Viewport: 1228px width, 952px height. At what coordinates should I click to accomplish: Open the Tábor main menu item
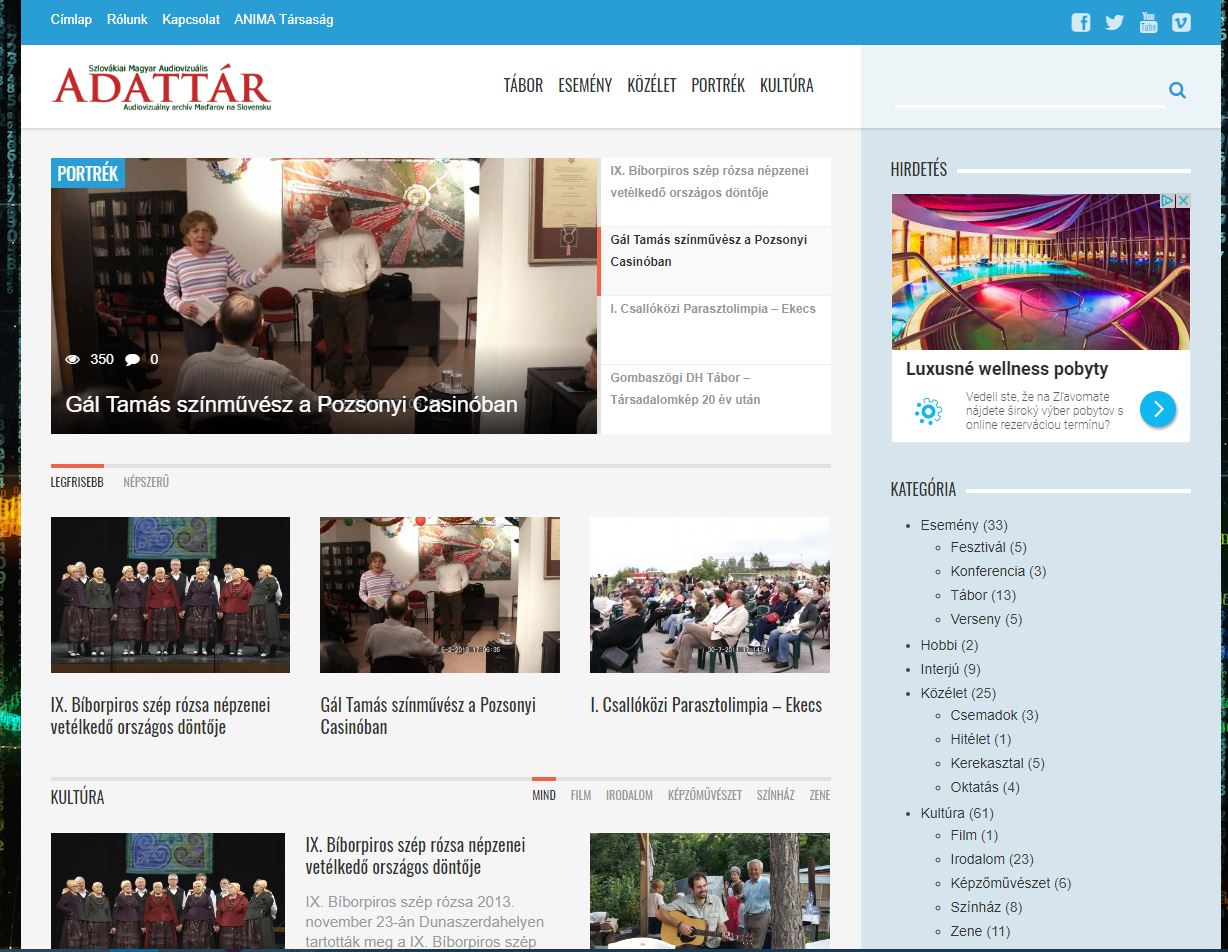pos(523,86)
